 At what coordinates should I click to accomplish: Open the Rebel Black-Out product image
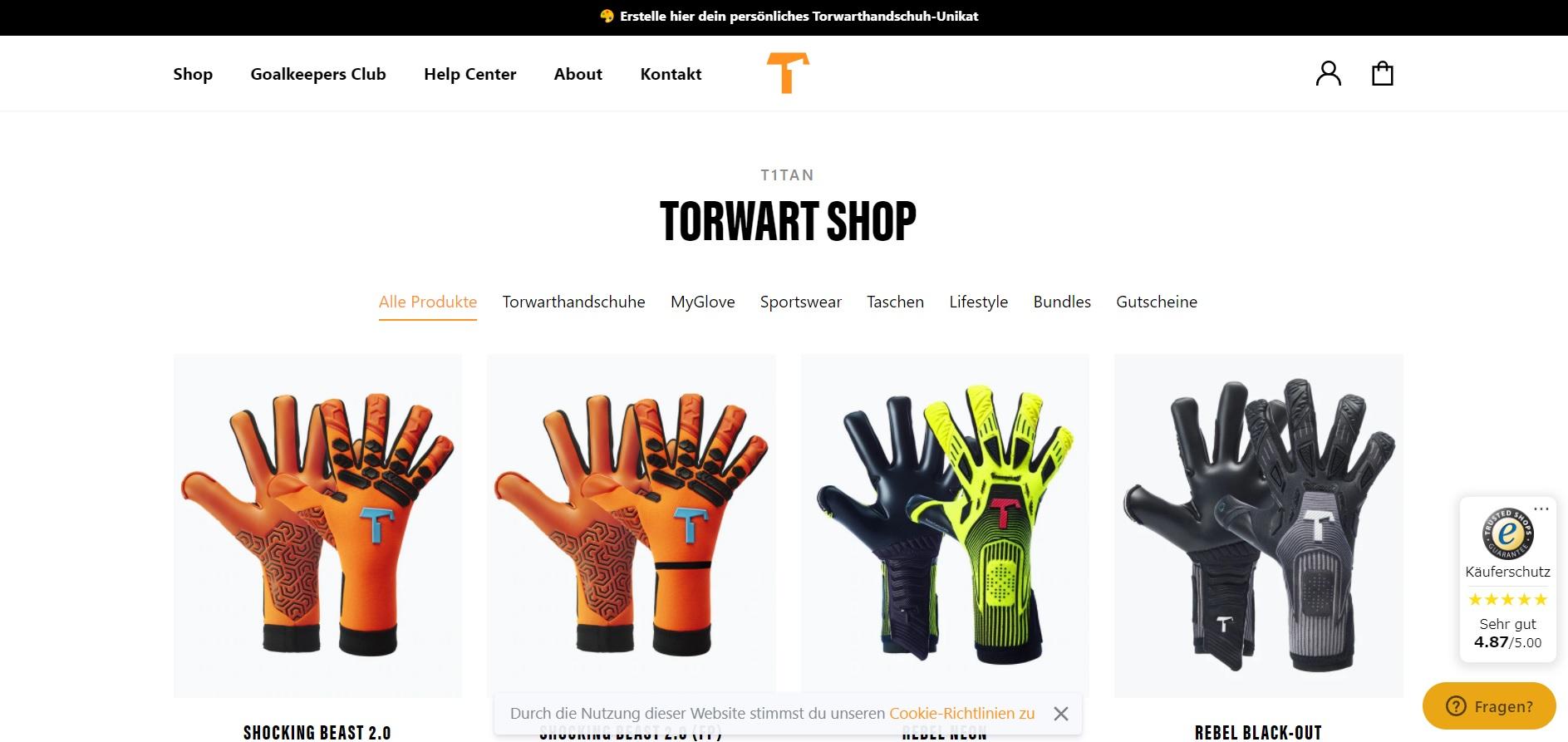[x=1258, y=526]
